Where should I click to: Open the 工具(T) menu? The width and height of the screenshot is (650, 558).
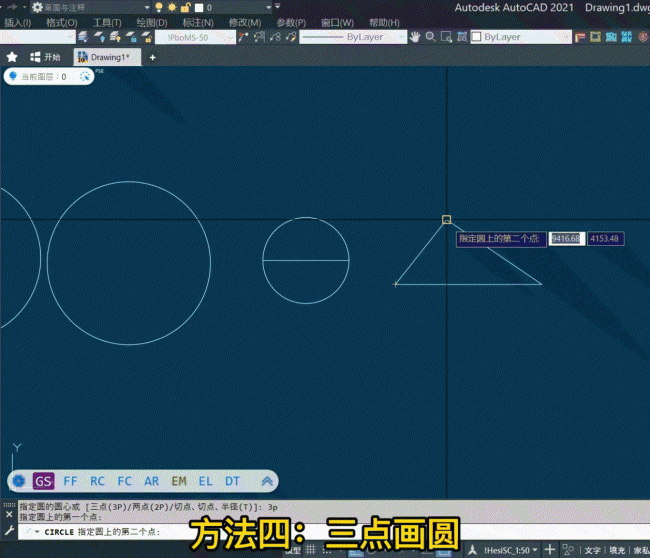pos(107,23)
